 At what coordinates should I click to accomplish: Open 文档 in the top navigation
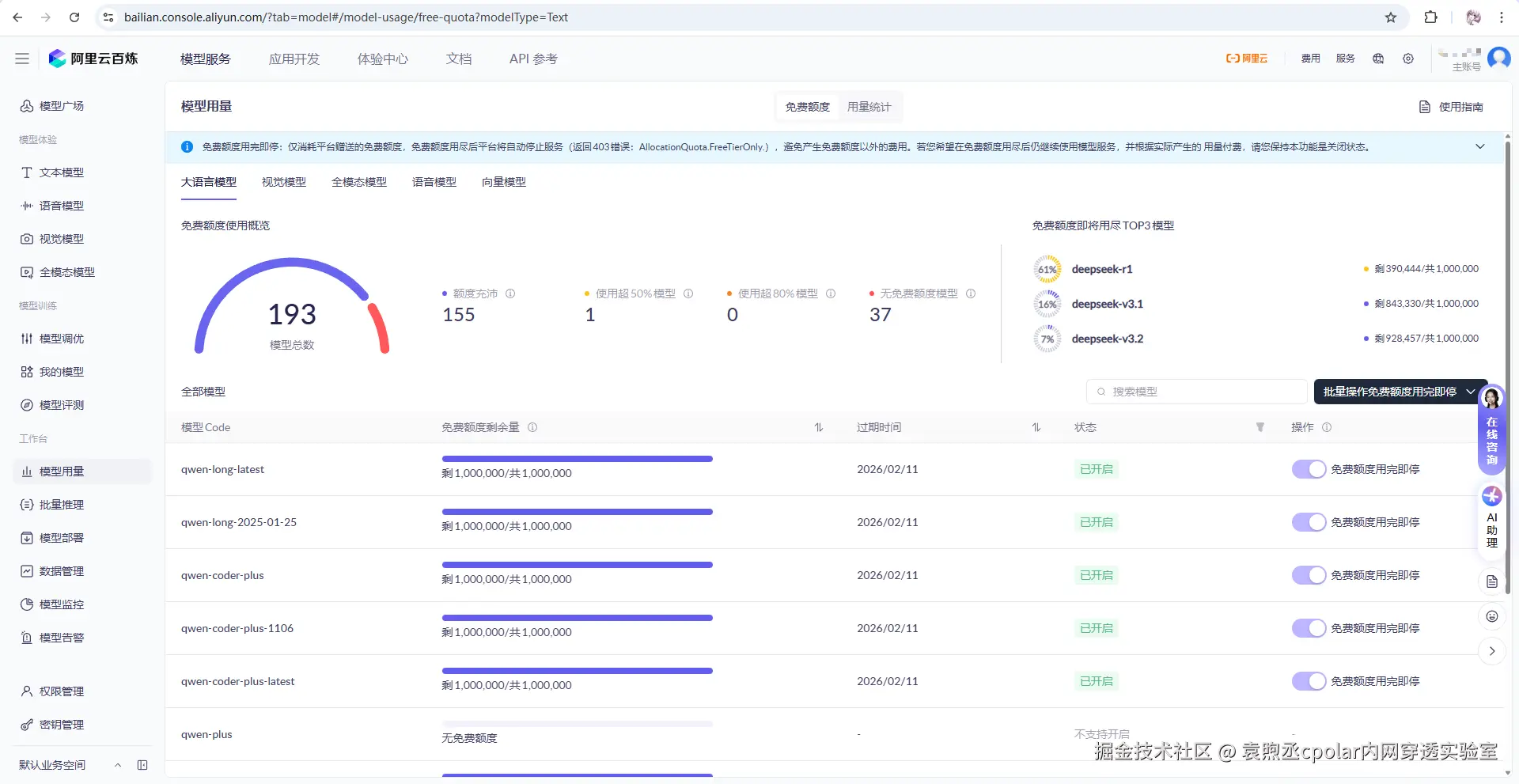pyautogui.click(x=459, y=59)
